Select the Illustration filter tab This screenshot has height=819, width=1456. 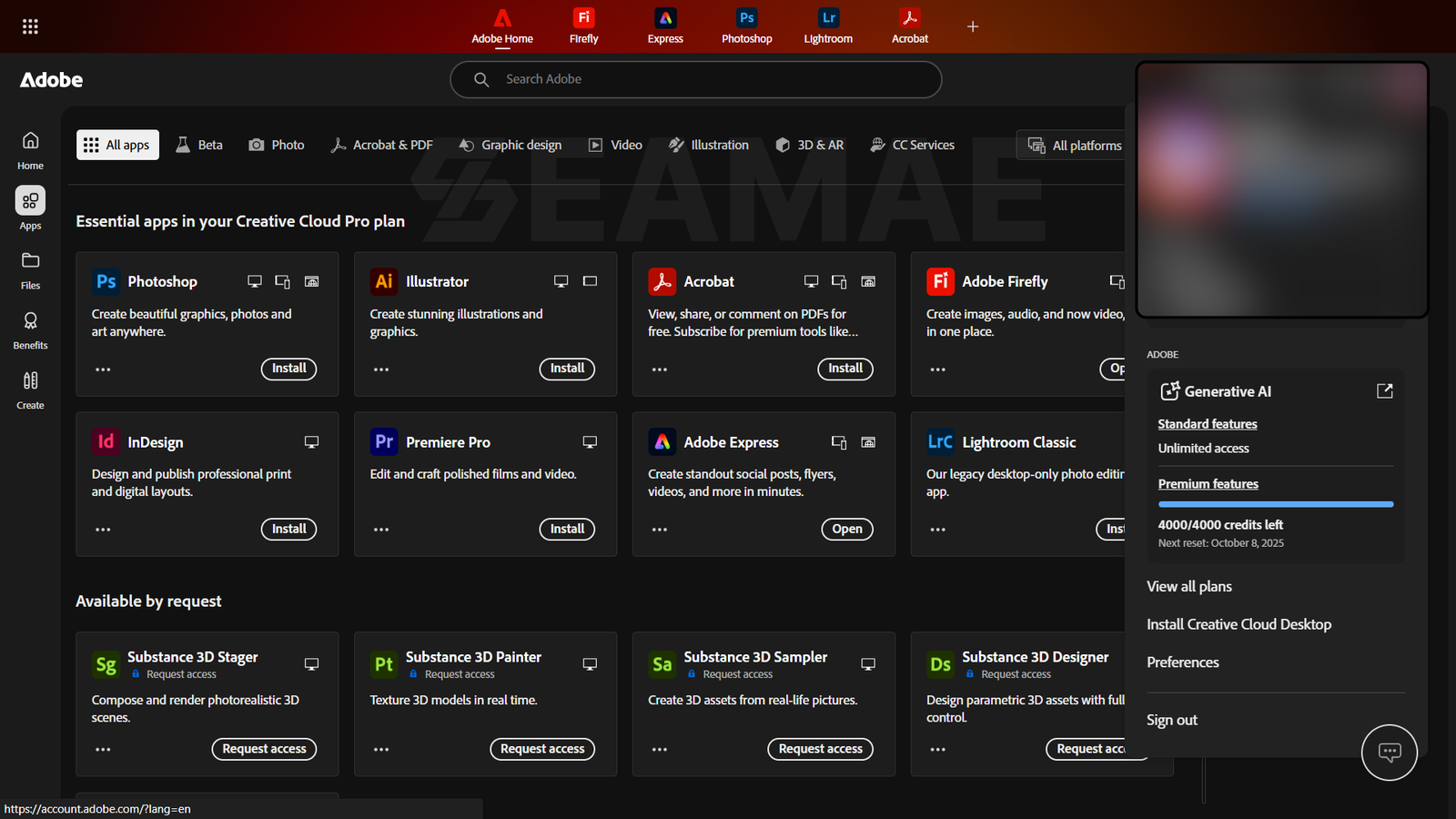(x=709, y=145)
